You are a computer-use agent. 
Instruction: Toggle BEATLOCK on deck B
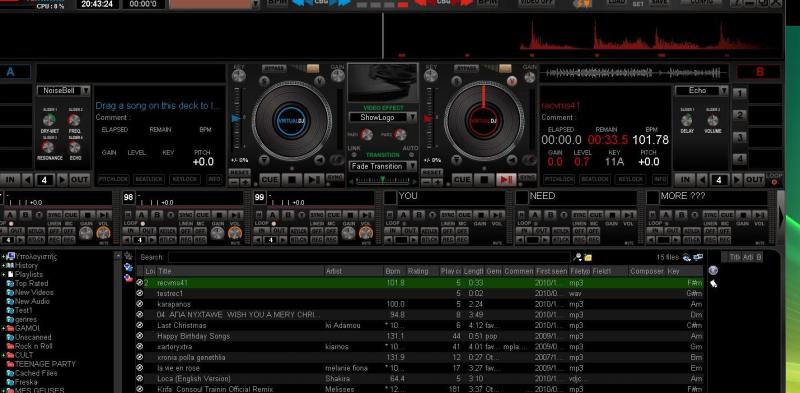click(x=595, y=180)
